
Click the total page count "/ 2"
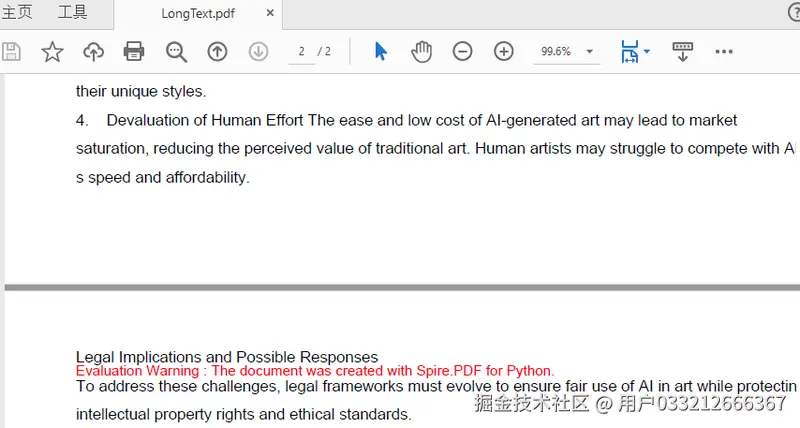coord(324,52)
